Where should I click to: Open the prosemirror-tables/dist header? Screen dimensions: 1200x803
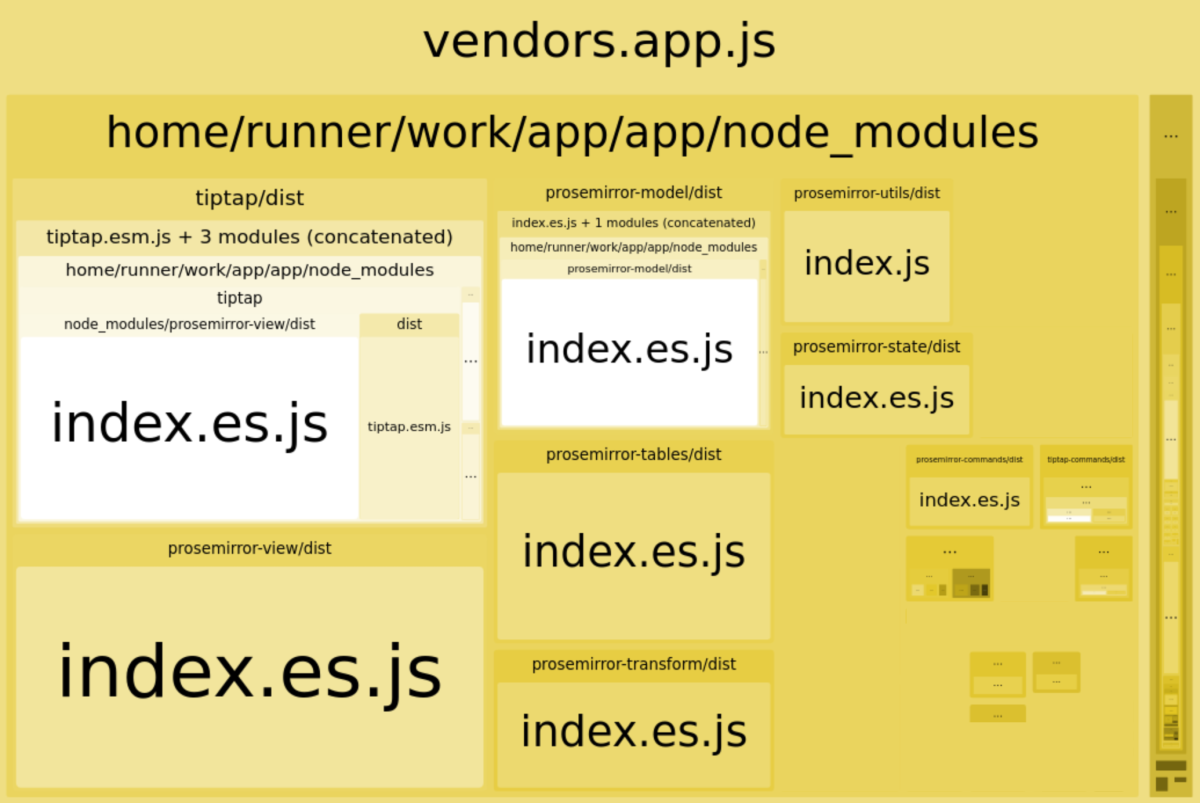point(633,455)
